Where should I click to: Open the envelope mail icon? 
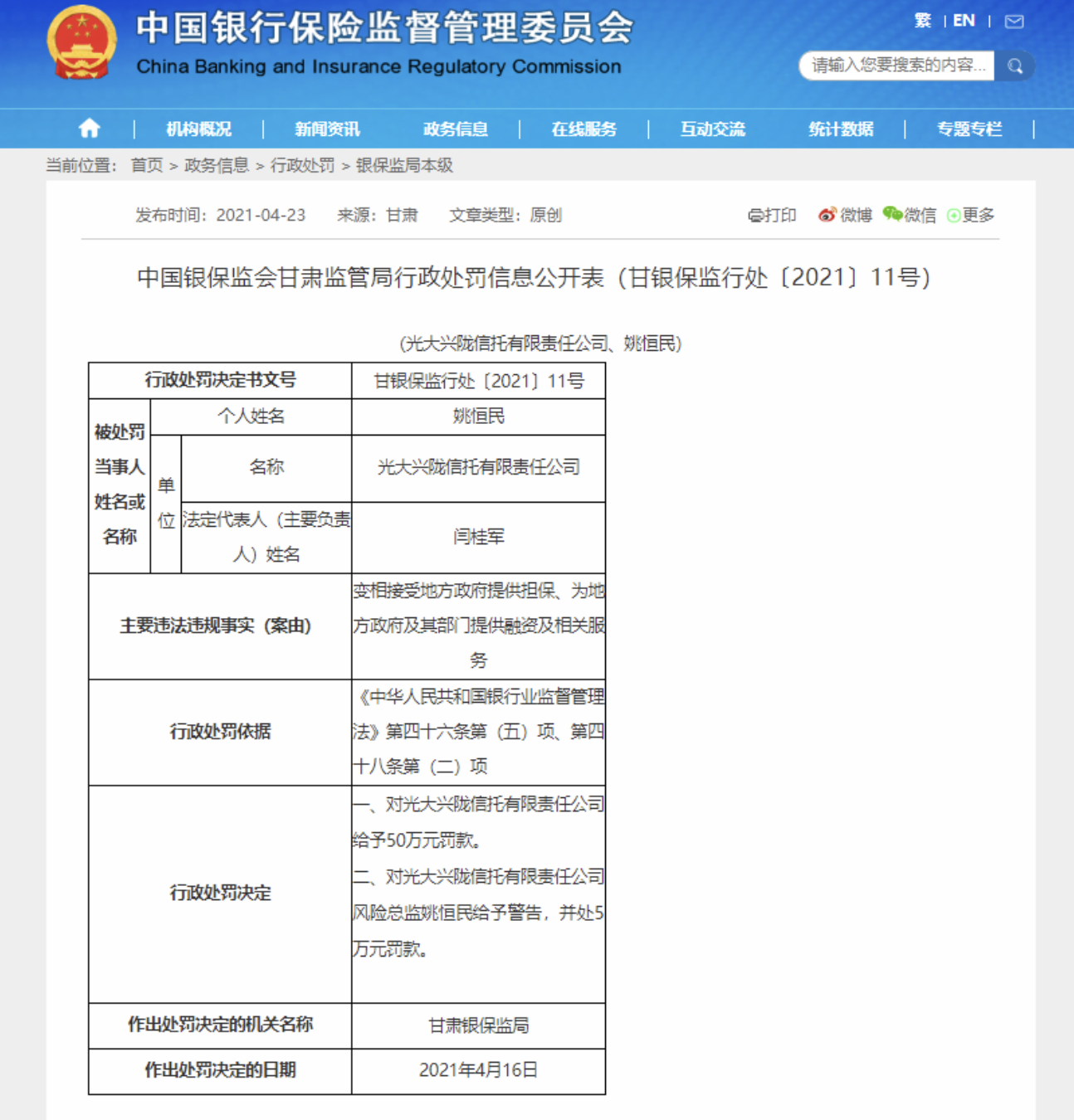(1014, 22)
